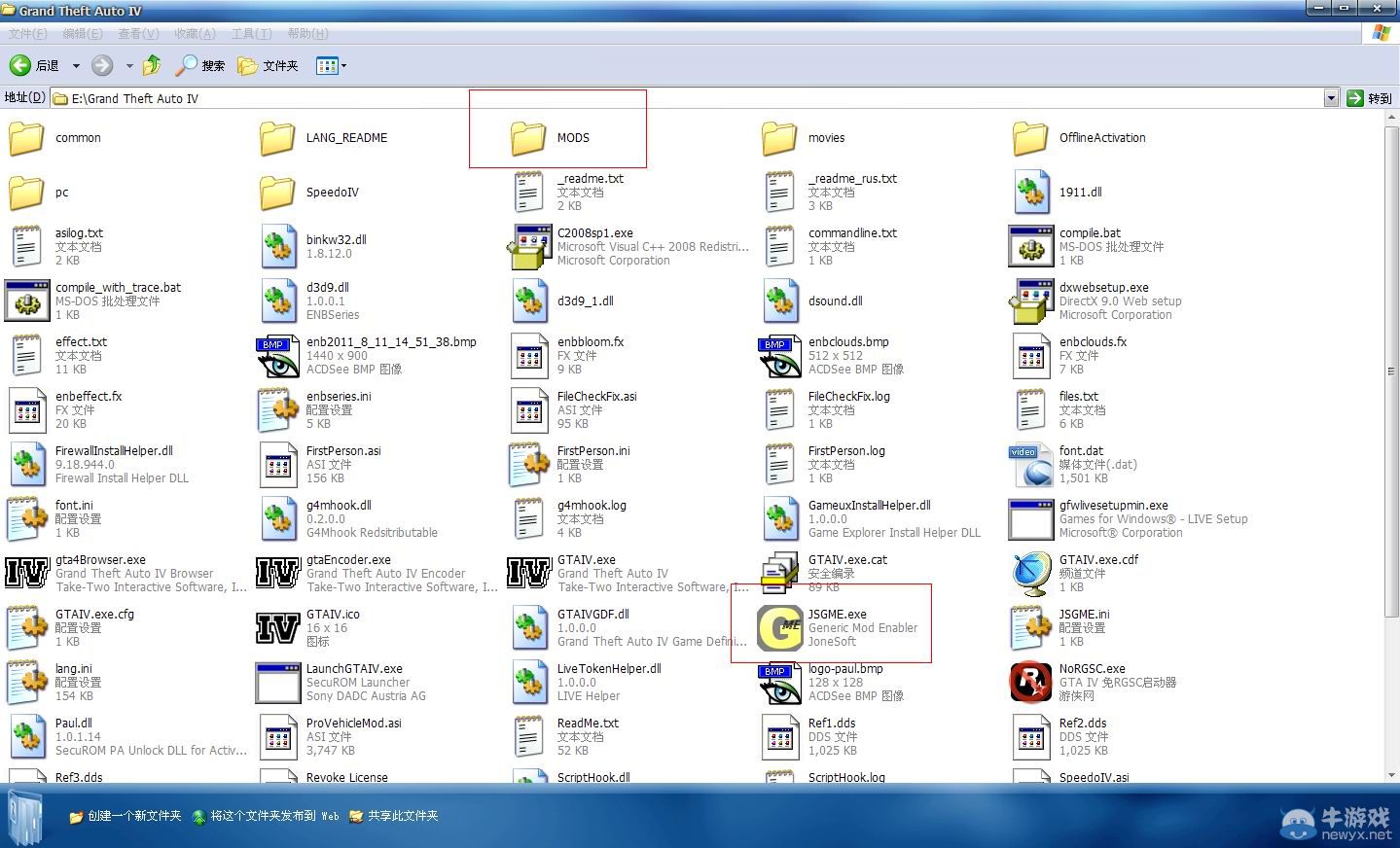Select the common folder icon
Image resolution: width=1400 pixels, height=848 pixels.
click(26, 138)
